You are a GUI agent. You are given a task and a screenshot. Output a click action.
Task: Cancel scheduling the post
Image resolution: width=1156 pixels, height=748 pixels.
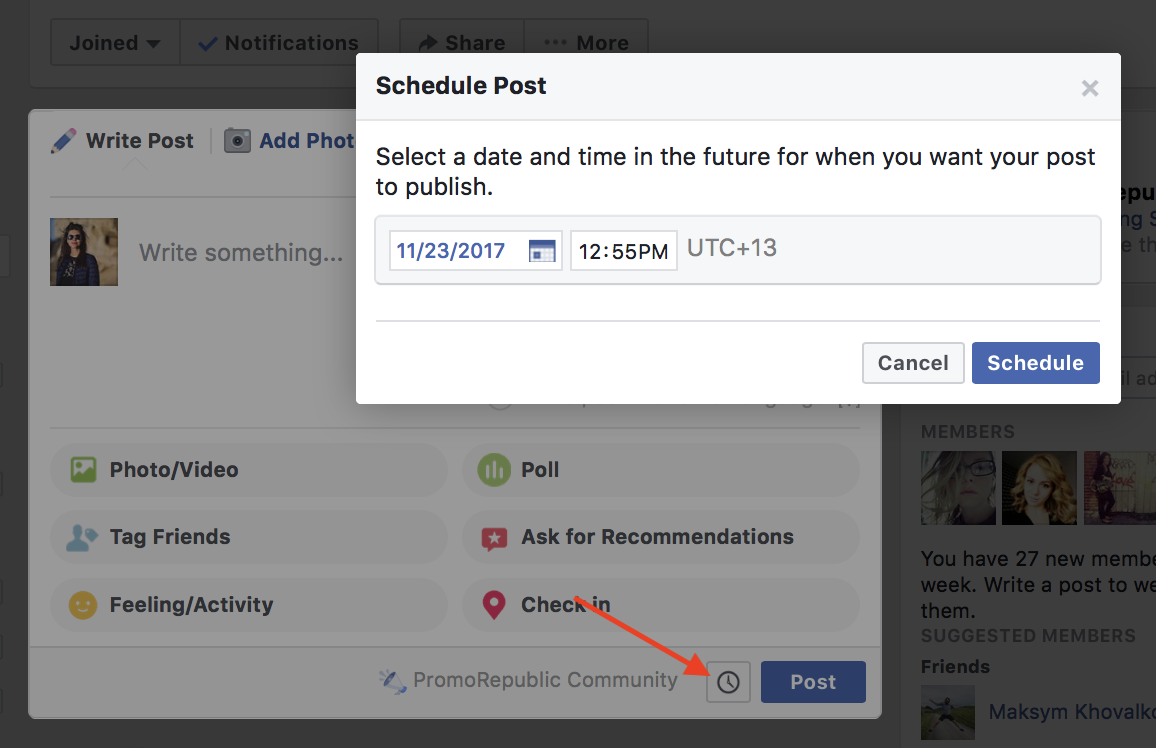(913, 363)
